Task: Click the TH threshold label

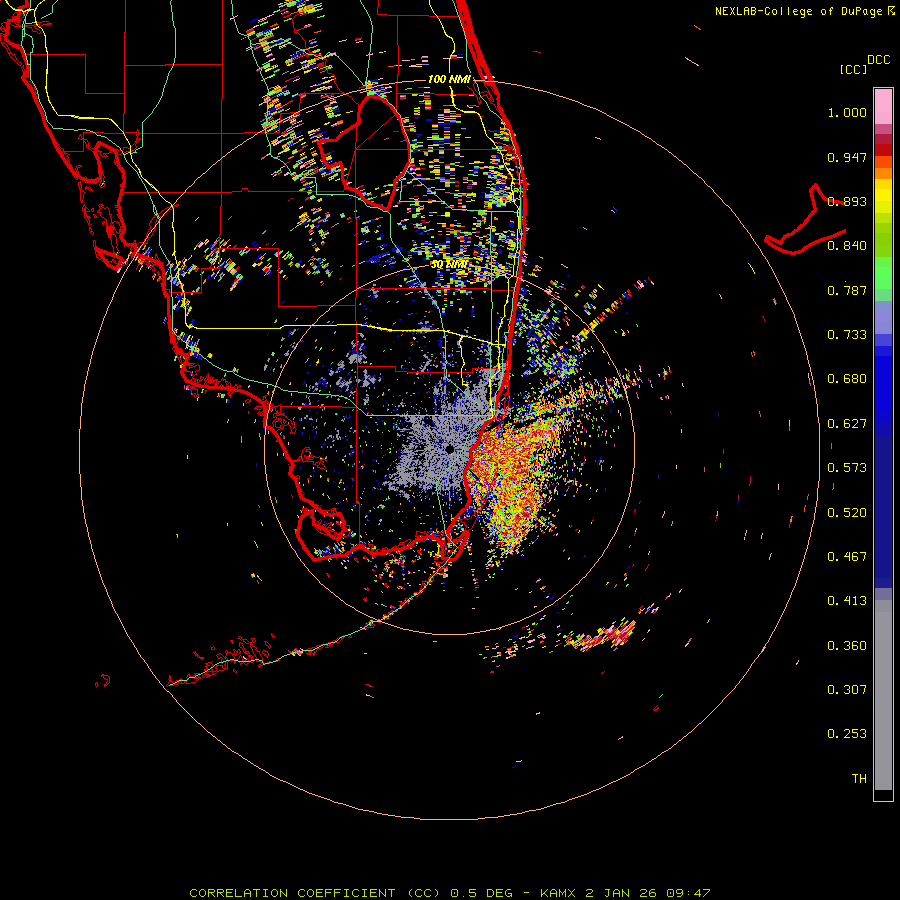Action: (859, 779)
